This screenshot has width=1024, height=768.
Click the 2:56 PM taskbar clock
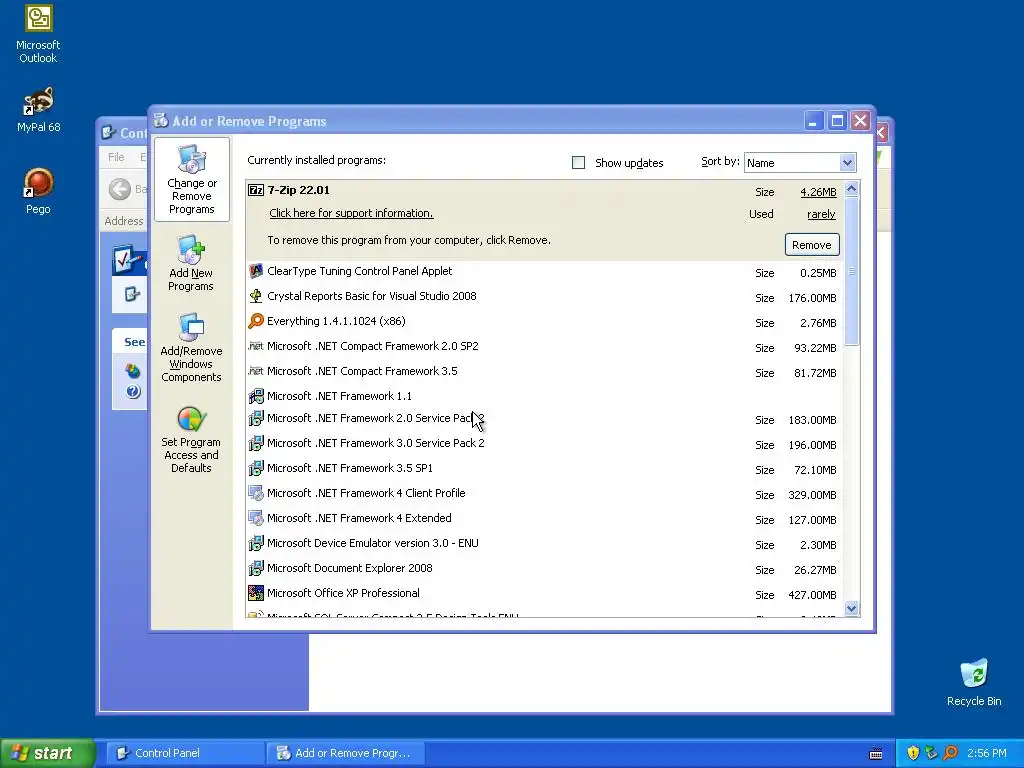[987, 753]
